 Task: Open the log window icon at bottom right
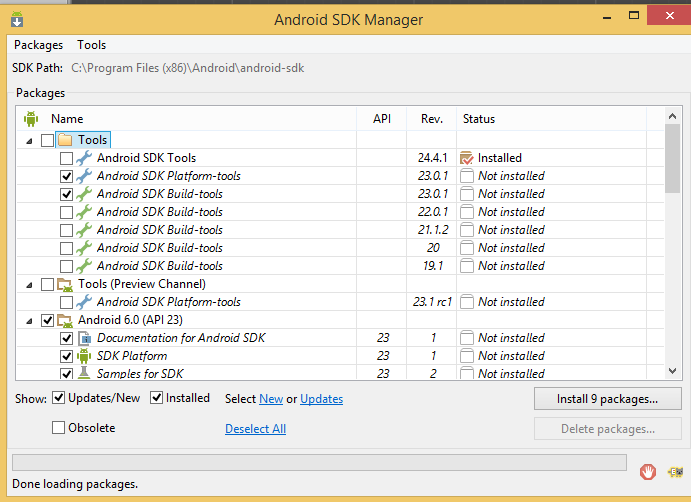675,471
